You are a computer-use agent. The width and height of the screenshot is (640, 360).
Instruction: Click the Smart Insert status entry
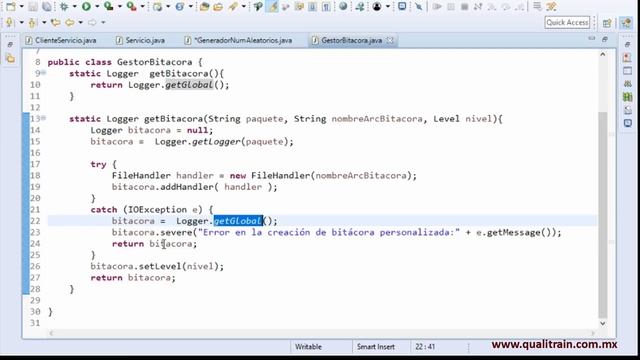376,347
